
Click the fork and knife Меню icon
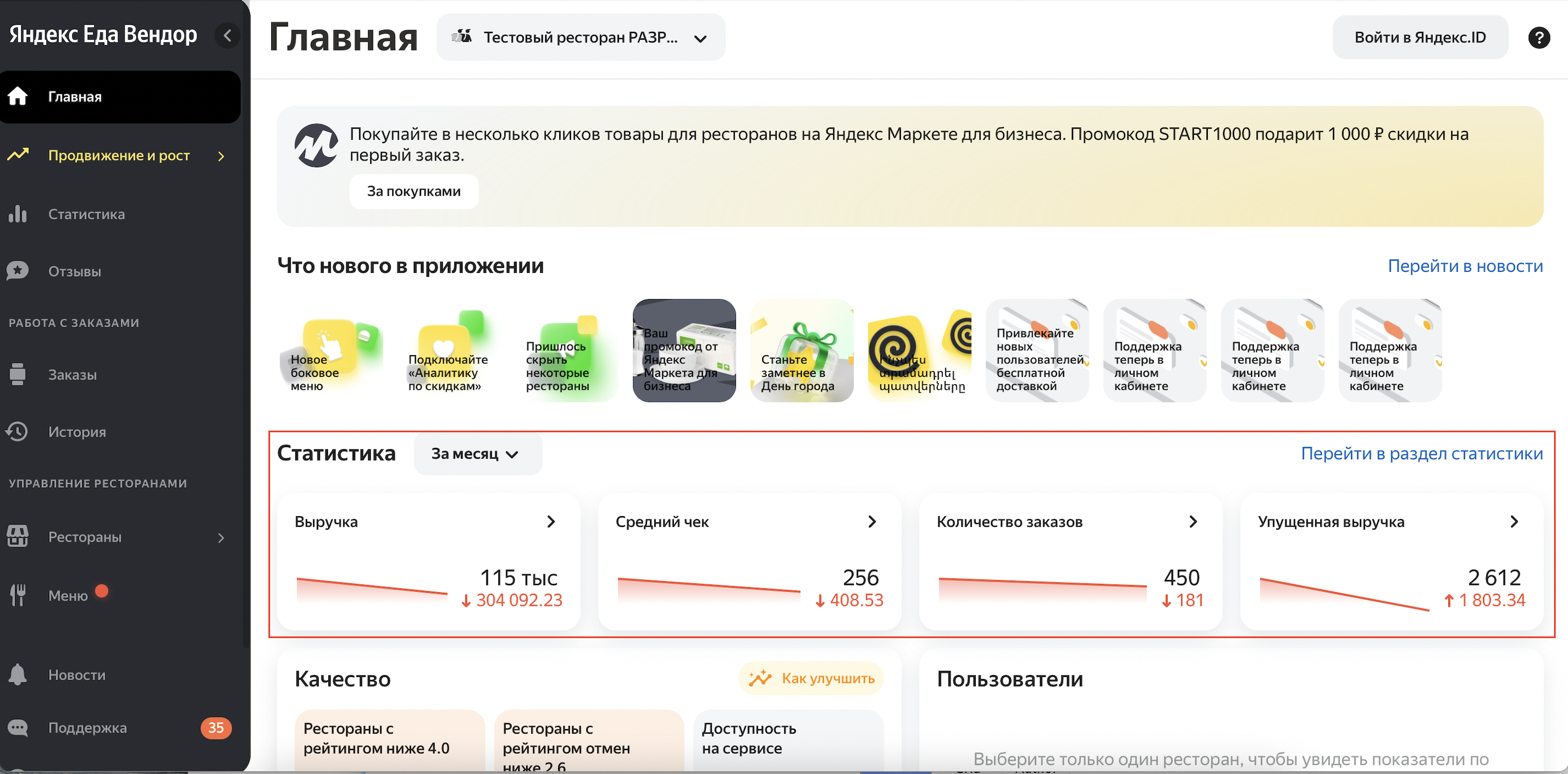(18, 595)
